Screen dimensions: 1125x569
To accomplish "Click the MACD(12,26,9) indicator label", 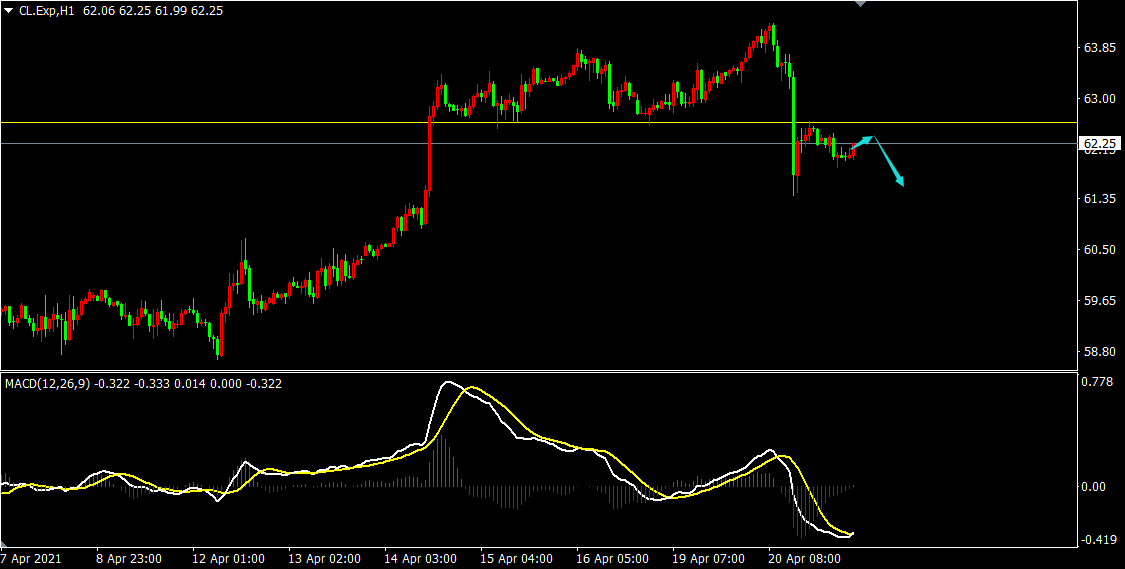I will pos(47,383).
